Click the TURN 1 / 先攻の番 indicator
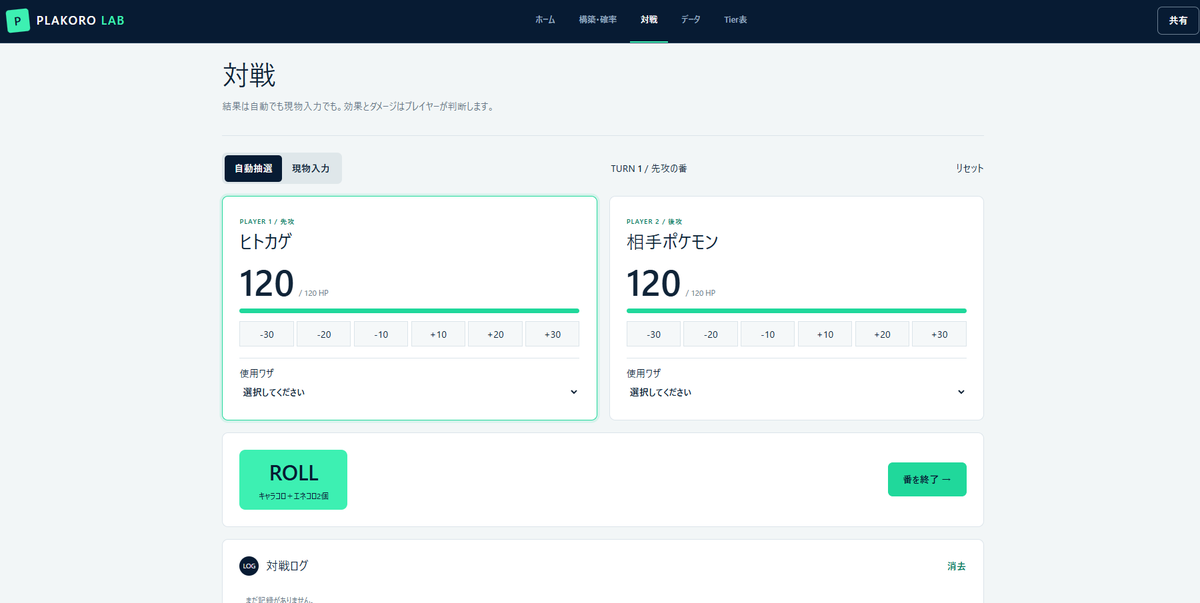Viewport: 1200px width, 603px height. point(649,168)
